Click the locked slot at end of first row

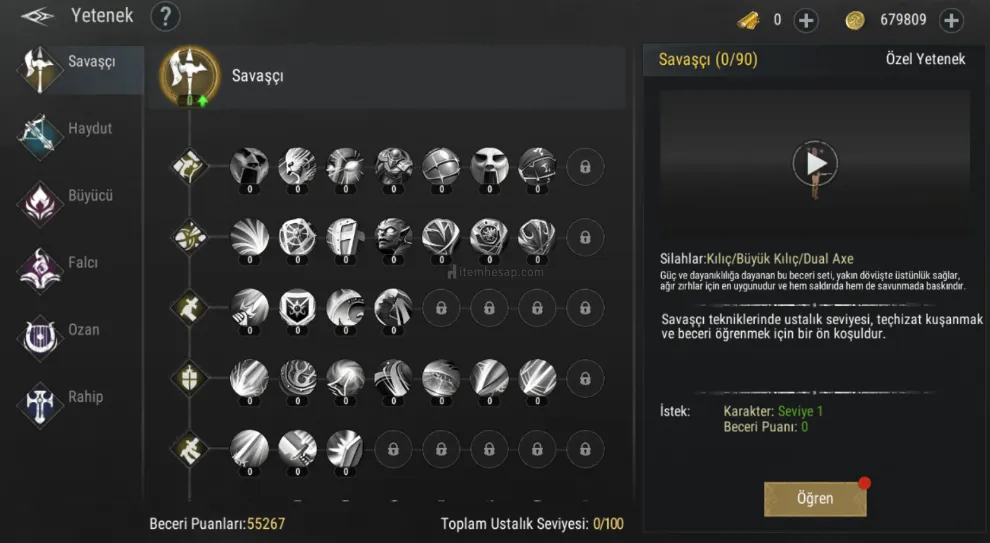coord(585,167)
